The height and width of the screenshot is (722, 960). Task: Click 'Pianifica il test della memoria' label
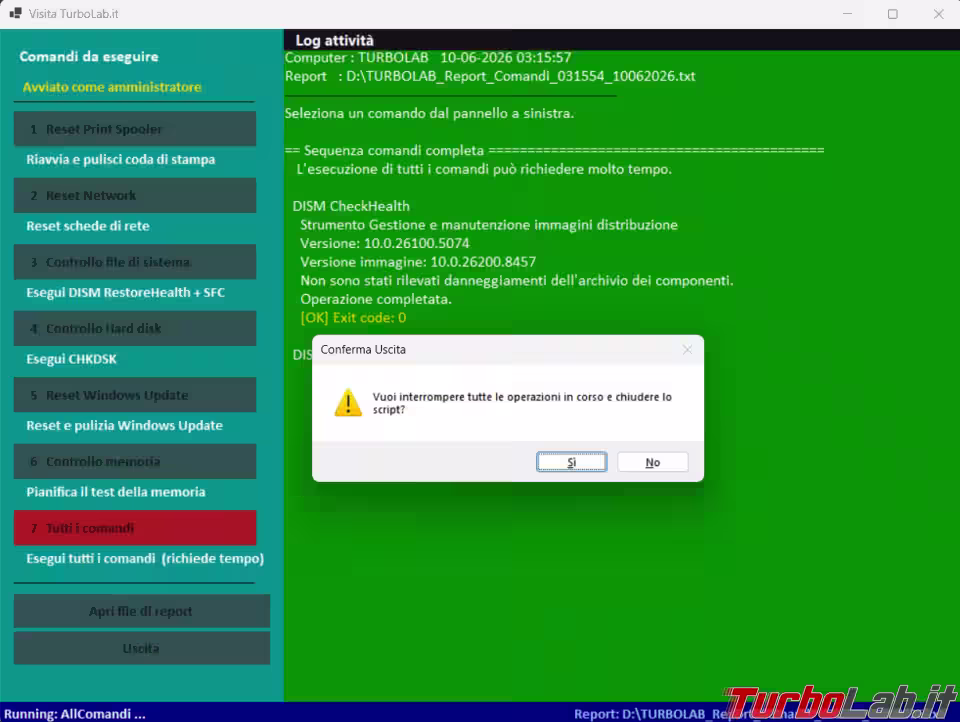click(x=116, y=492)
